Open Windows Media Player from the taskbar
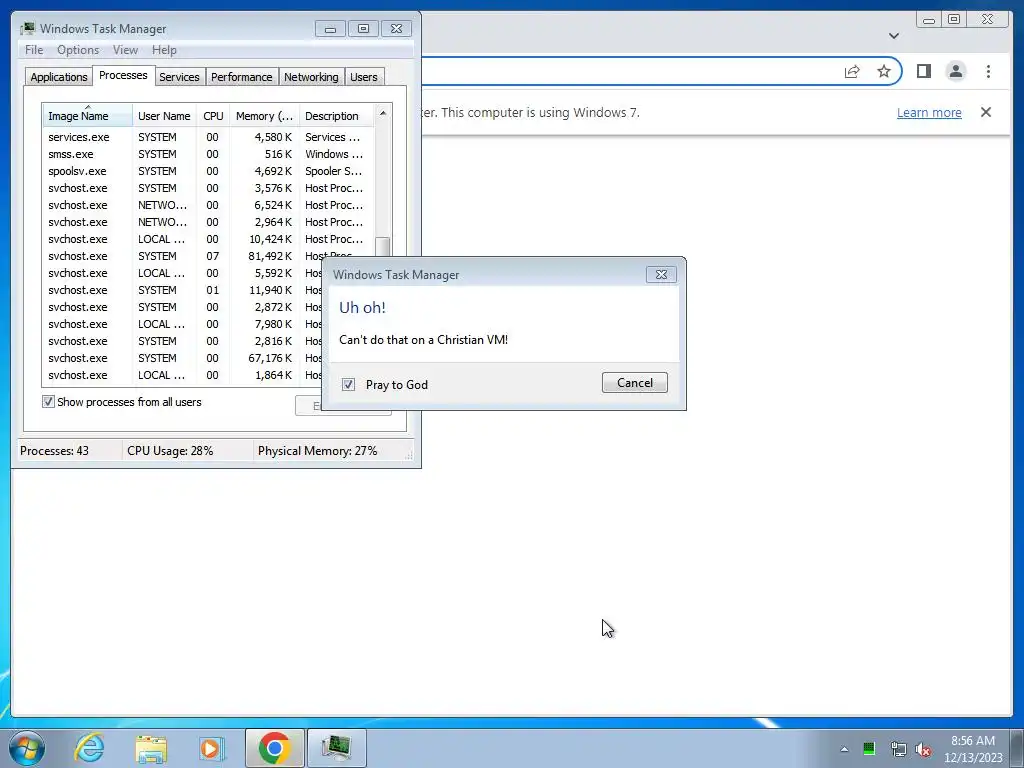This screenshot has width=1024, height=768. point(212,748)
